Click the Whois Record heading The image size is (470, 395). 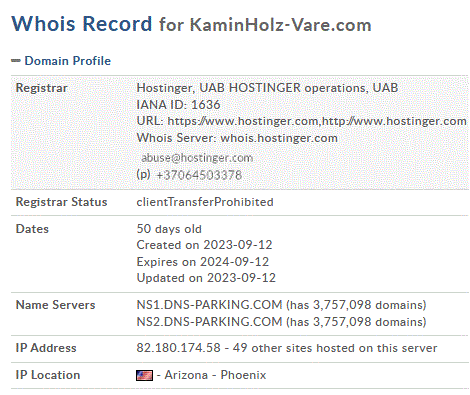click(x=82, y=24)
